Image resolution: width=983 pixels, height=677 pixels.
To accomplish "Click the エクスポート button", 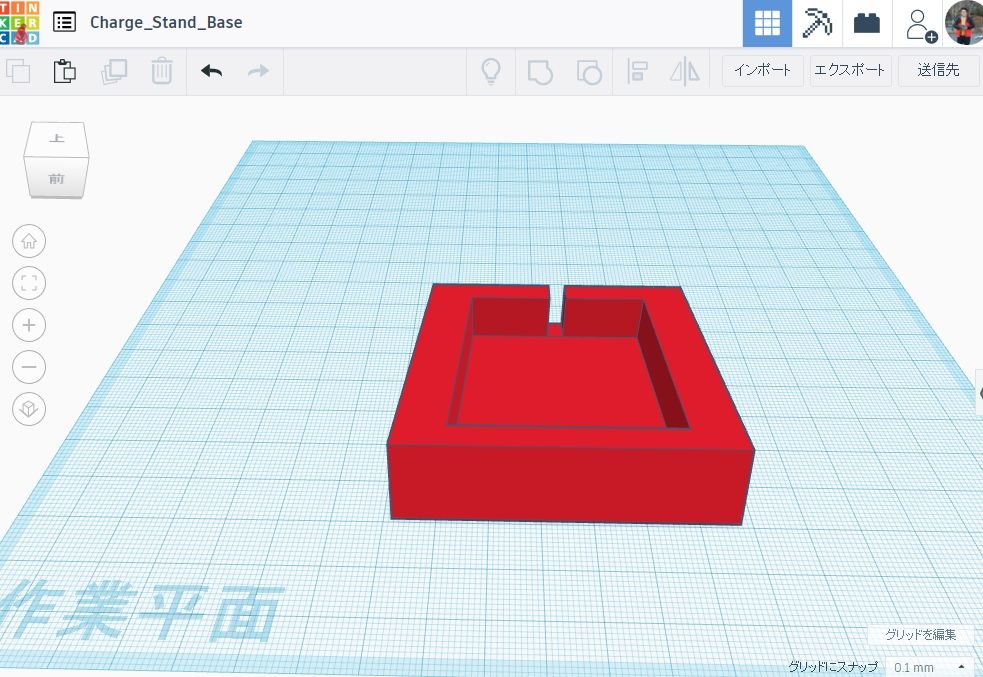I will (x=850, y=70).
